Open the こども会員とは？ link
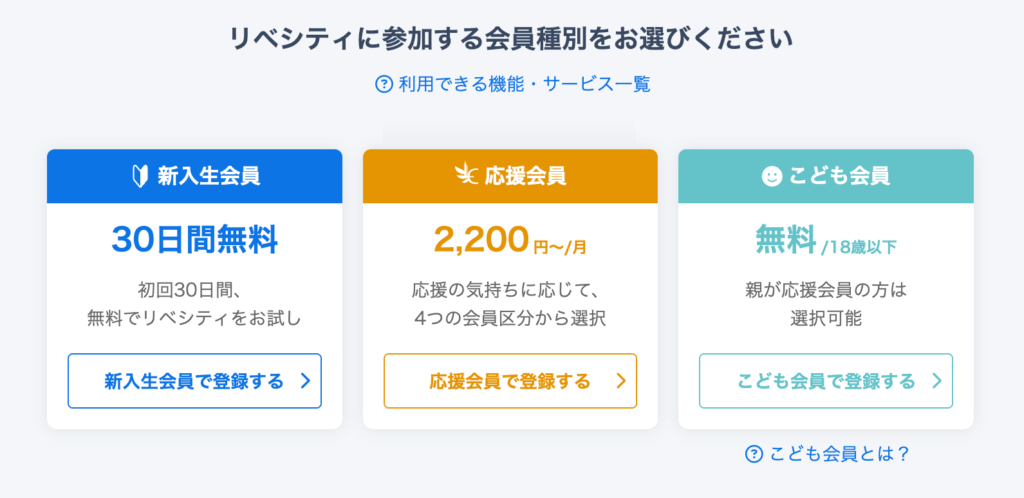1024x498 pixels. 839,454
